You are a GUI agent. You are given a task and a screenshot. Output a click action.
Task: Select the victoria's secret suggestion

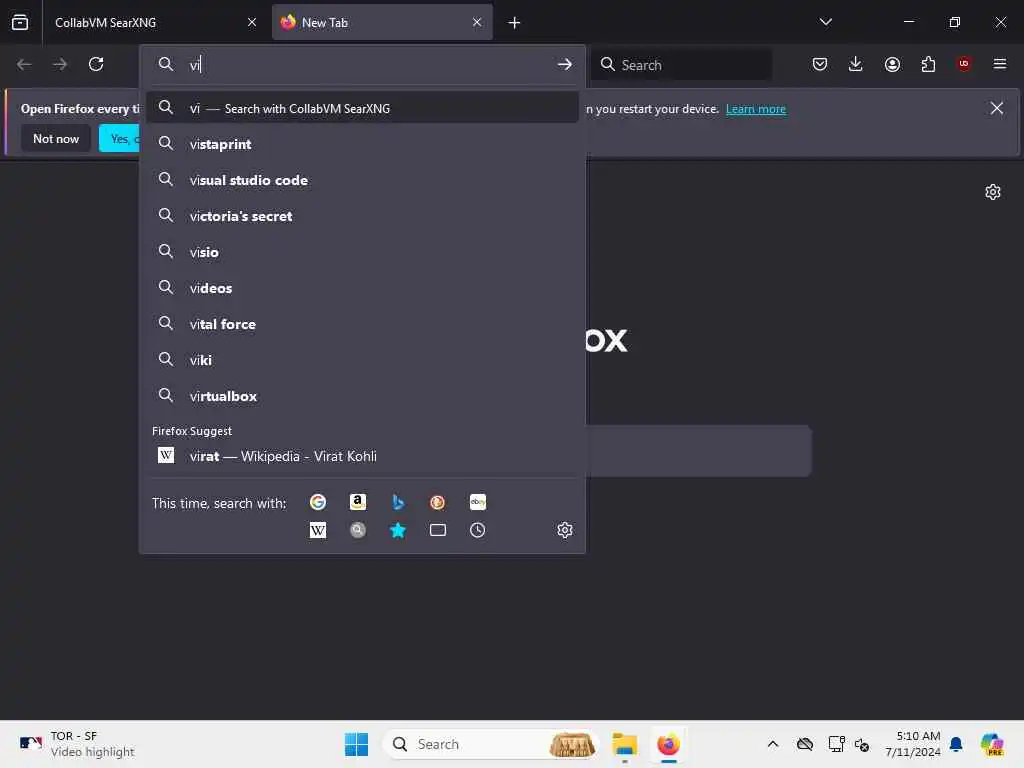[362, 216]
